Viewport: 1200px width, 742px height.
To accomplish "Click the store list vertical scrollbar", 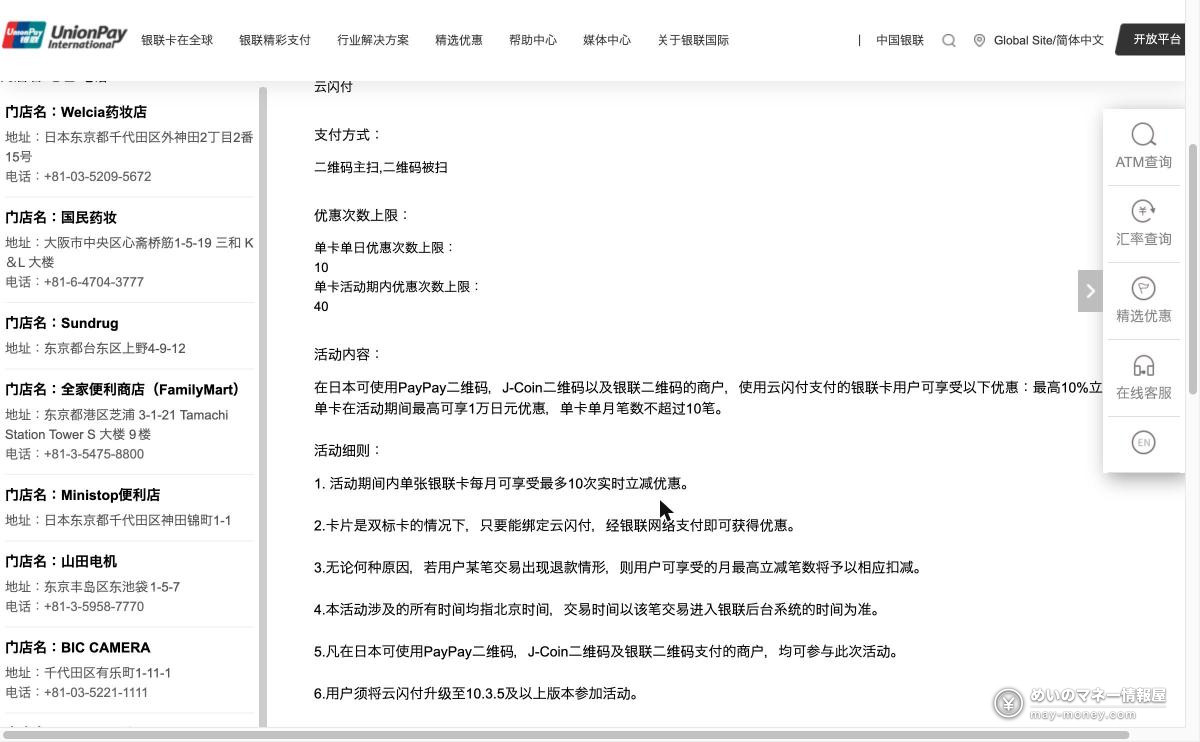I will click(263, 406).
